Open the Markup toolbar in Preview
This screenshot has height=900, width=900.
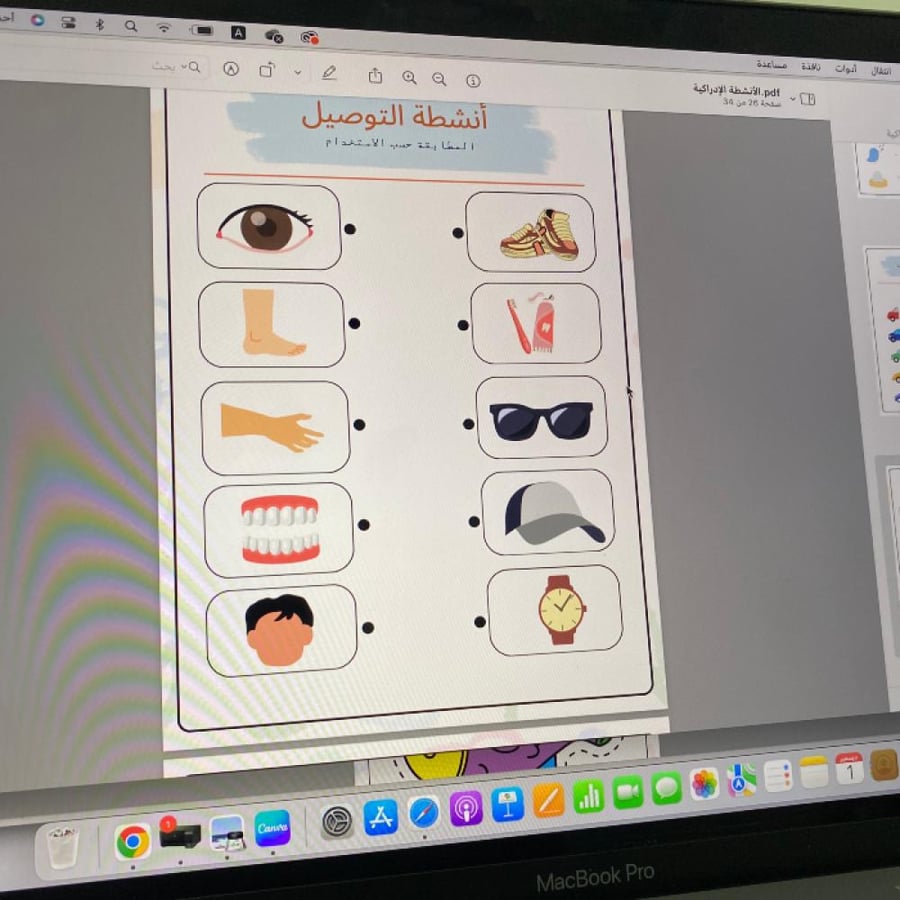point(231,69)
